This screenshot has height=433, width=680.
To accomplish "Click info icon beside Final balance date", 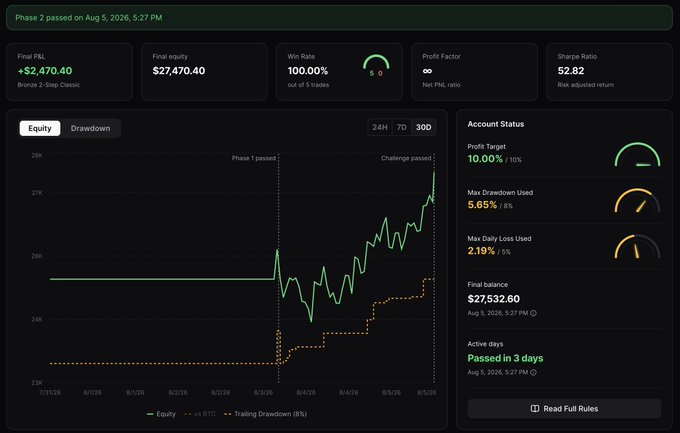I will pyautogui.click(x=533, y=313).
